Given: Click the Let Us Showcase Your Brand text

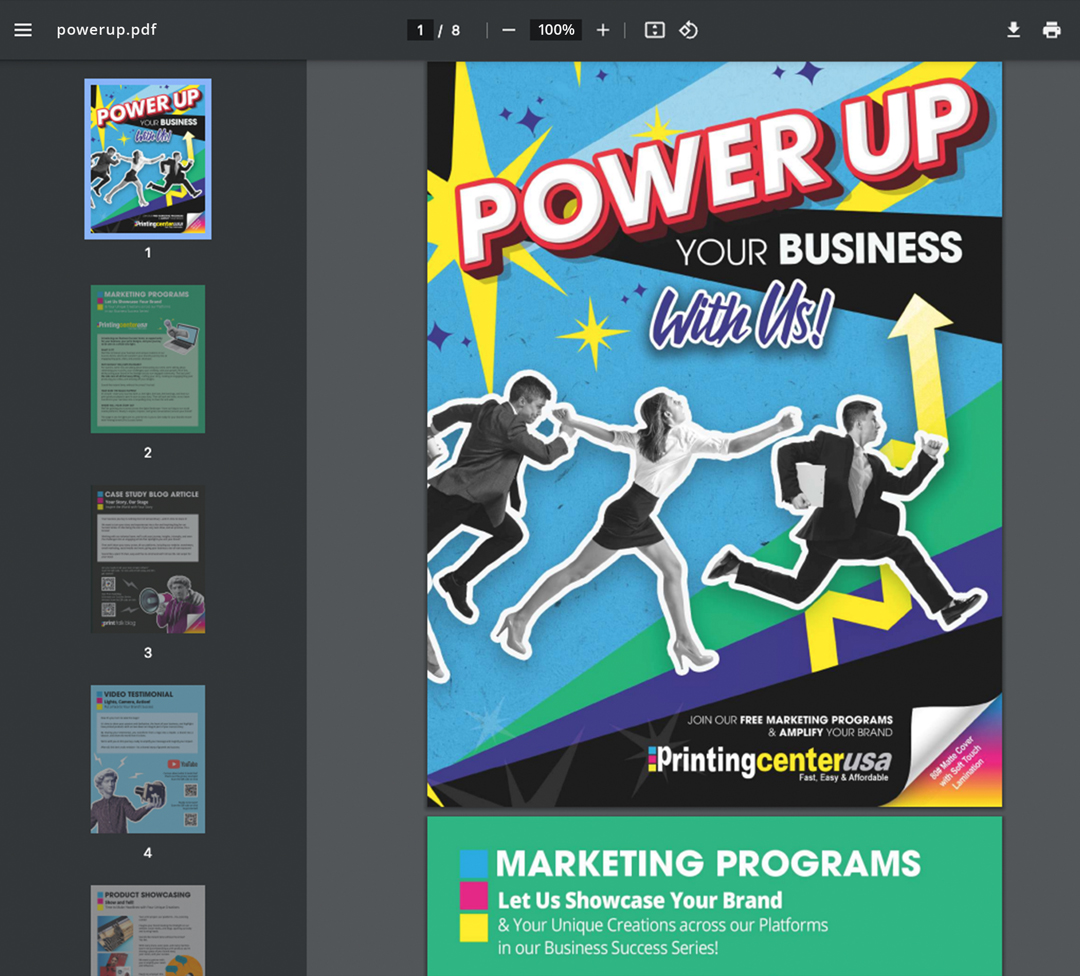Looking at the screenshot, I should point(640,900).
